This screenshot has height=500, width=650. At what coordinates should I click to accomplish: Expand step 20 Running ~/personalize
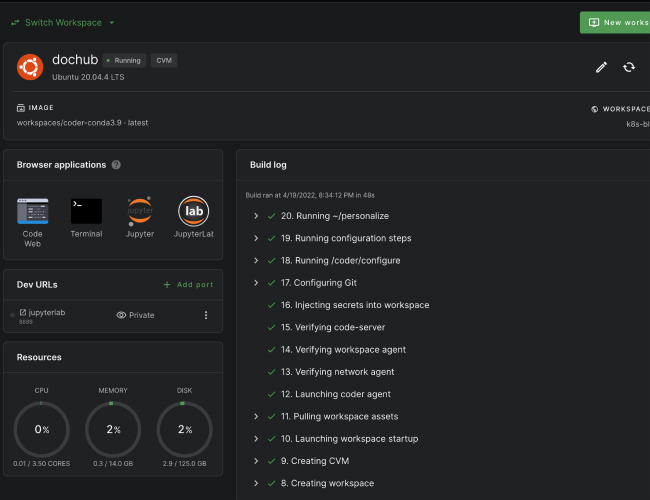pos(256,216)
